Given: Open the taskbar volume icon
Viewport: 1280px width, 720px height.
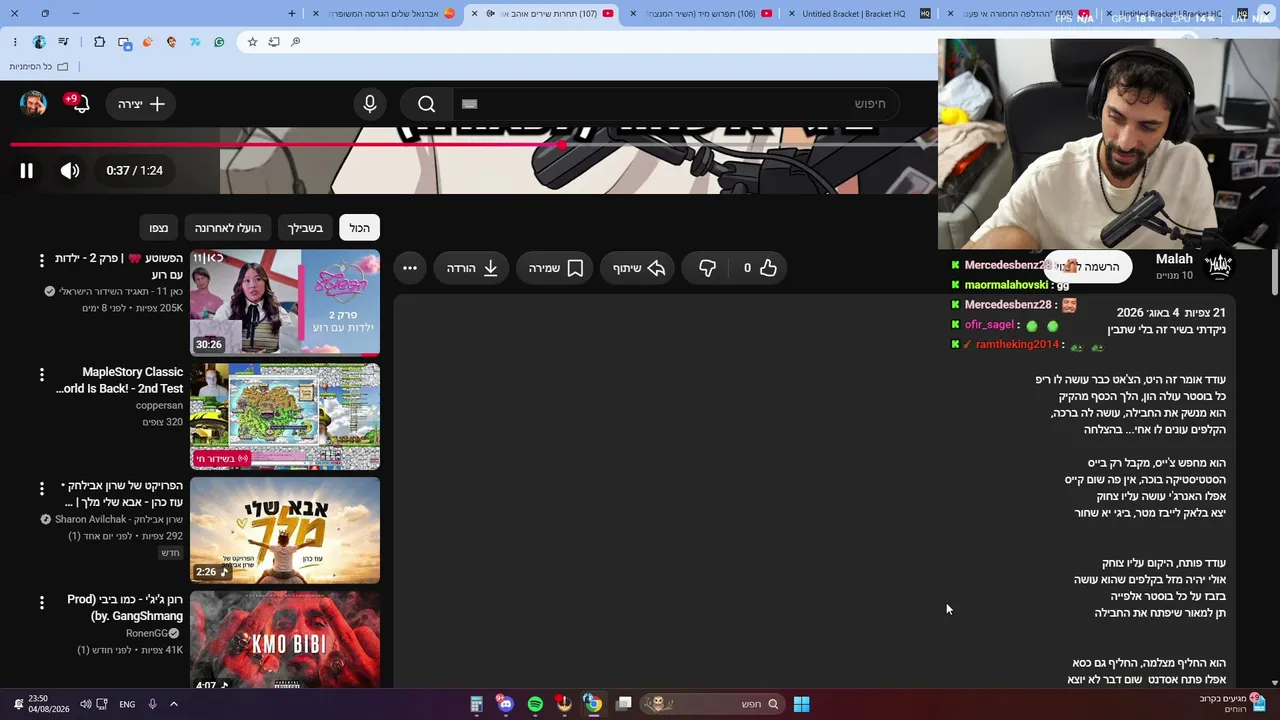Looking at the screenshot, I should [x=85, y=704].
